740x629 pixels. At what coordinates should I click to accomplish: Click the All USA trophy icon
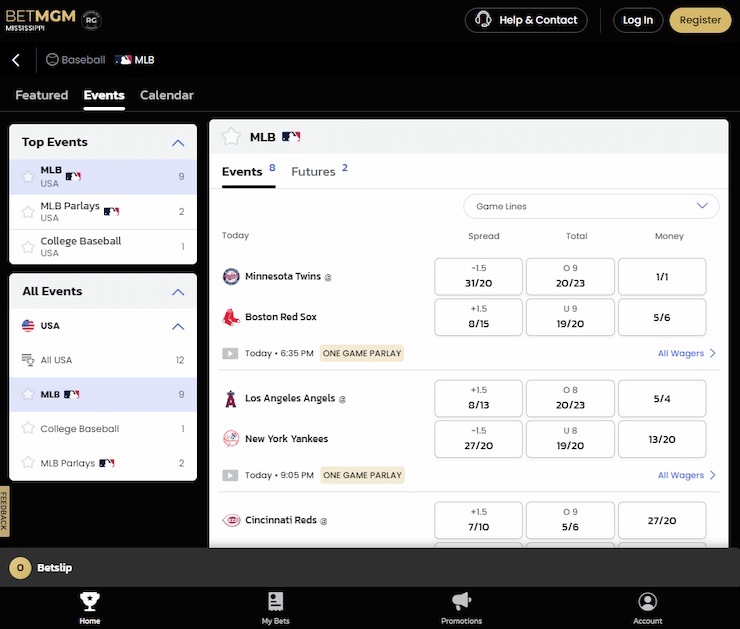28,360
